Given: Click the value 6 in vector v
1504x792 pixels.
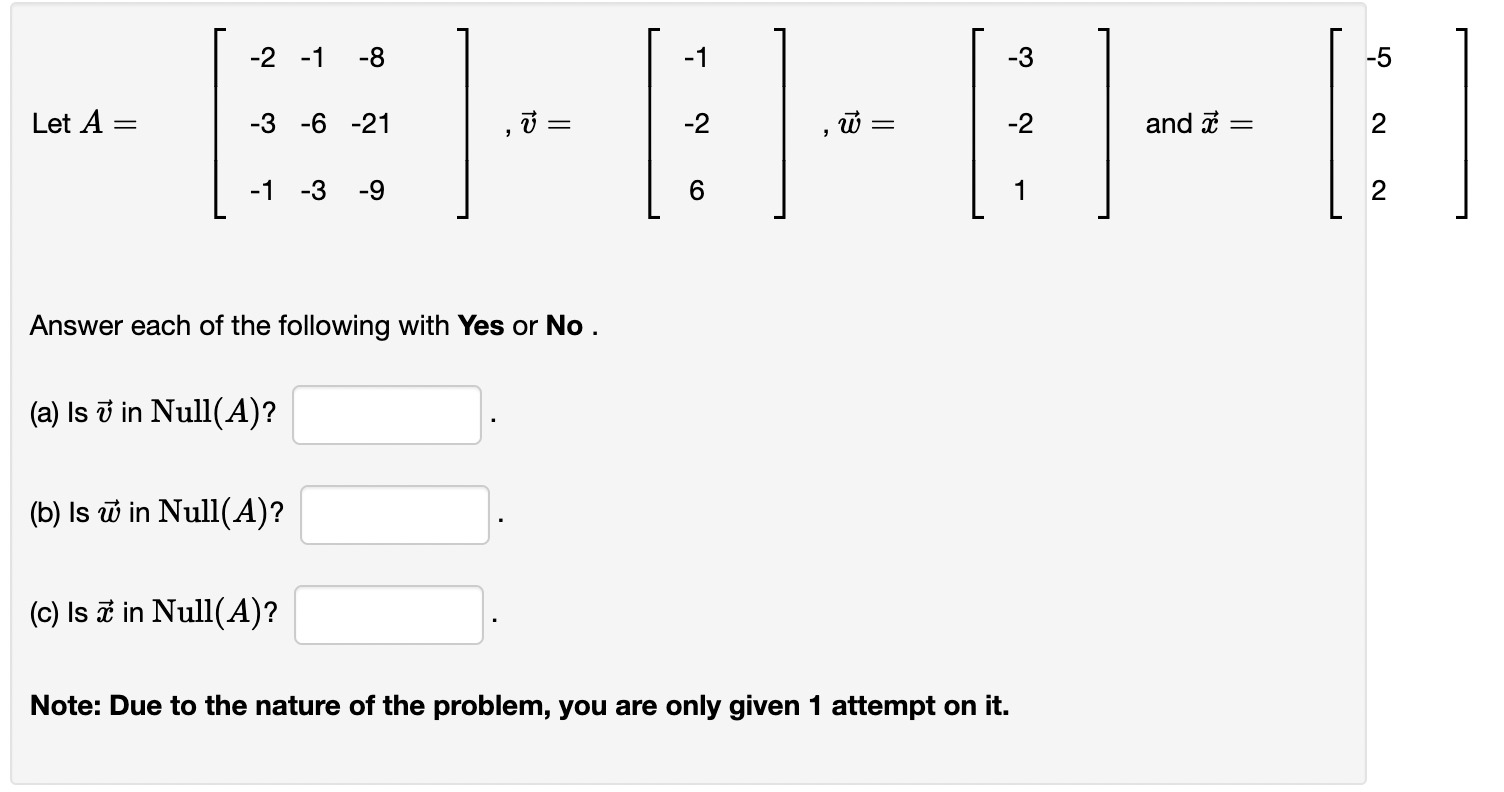Looking at the screenshot, I should [695, 191].
